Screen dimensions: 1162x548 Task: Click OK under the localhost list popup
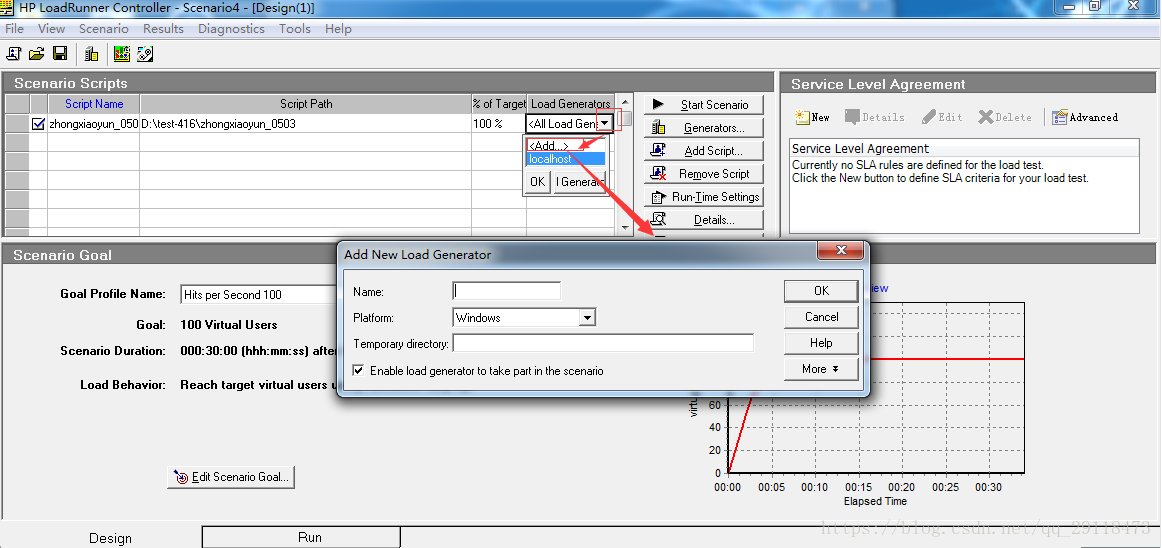538,182
